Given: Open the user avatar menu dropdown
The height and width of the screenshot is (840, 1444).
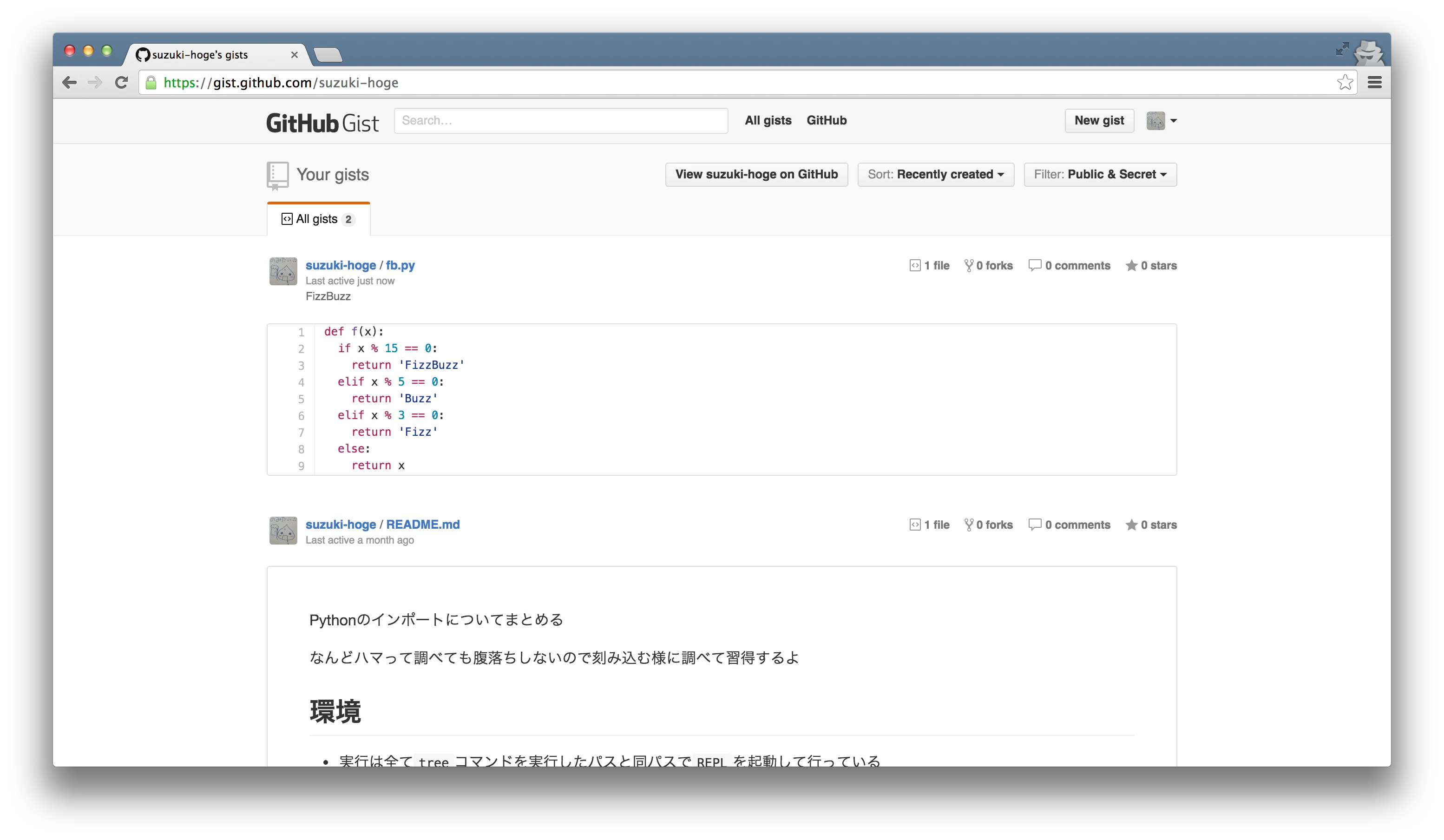Looking at the screenshot, I should tap(1162, 120).
